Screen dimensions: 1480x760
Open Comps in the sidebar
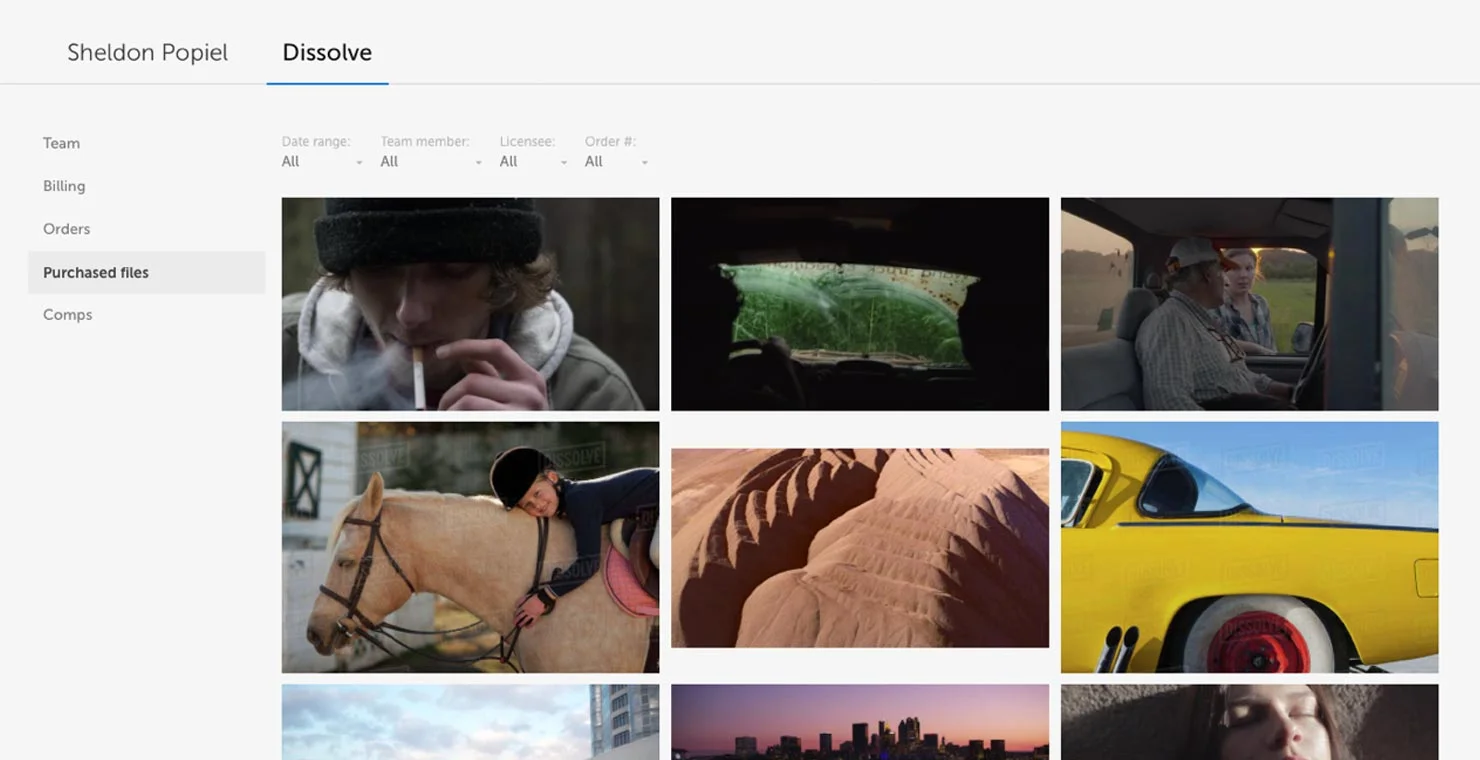(67, 314)
